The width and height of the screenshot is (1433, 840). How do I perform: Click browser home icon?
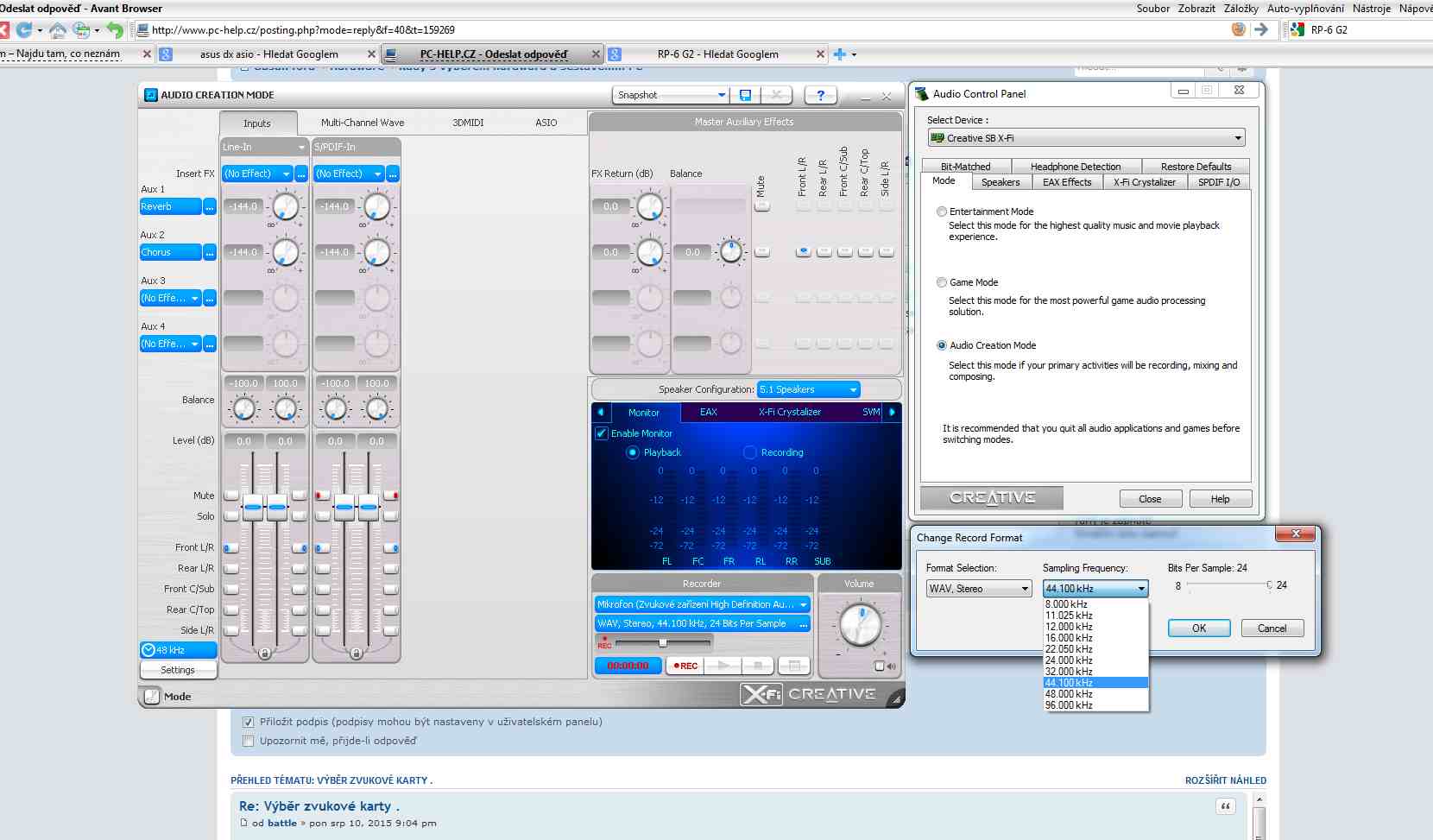58,30
